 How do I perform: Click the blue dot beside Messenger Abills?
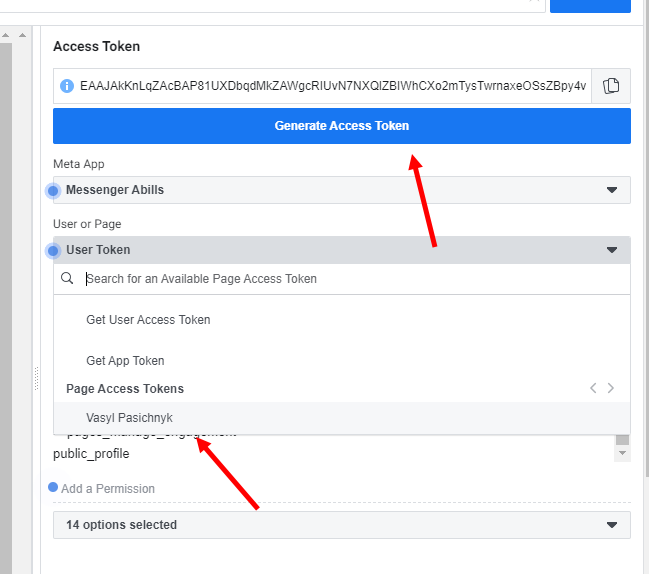[x=54, y=190]
